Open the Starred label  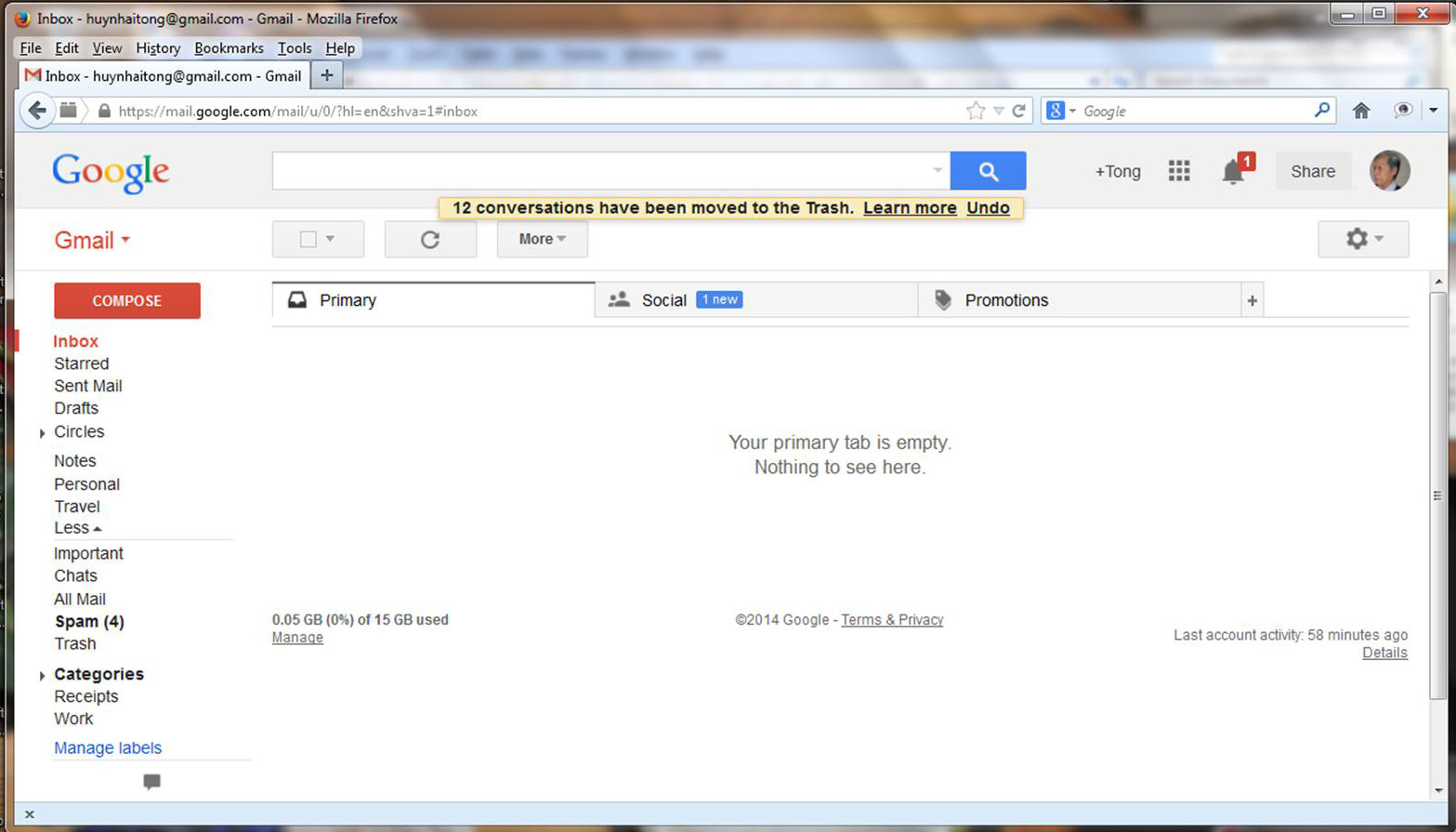(x=81, y=363)
